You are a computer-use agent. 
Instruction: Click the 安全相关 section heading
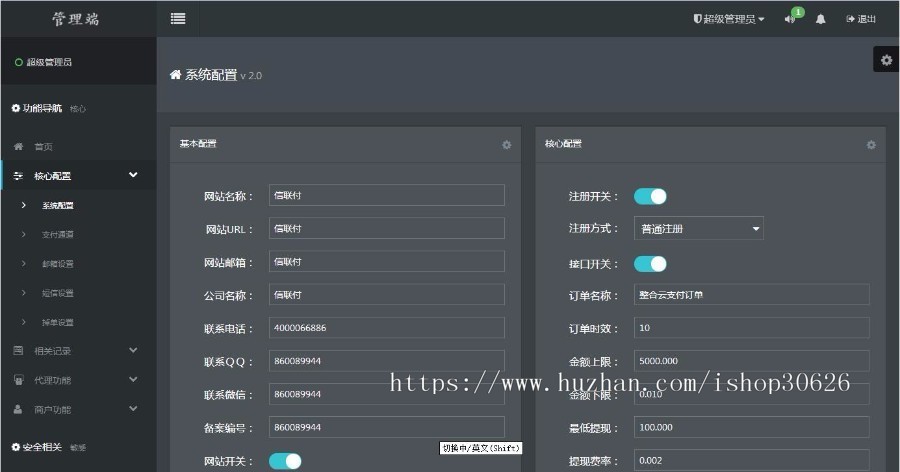point(42,447)
